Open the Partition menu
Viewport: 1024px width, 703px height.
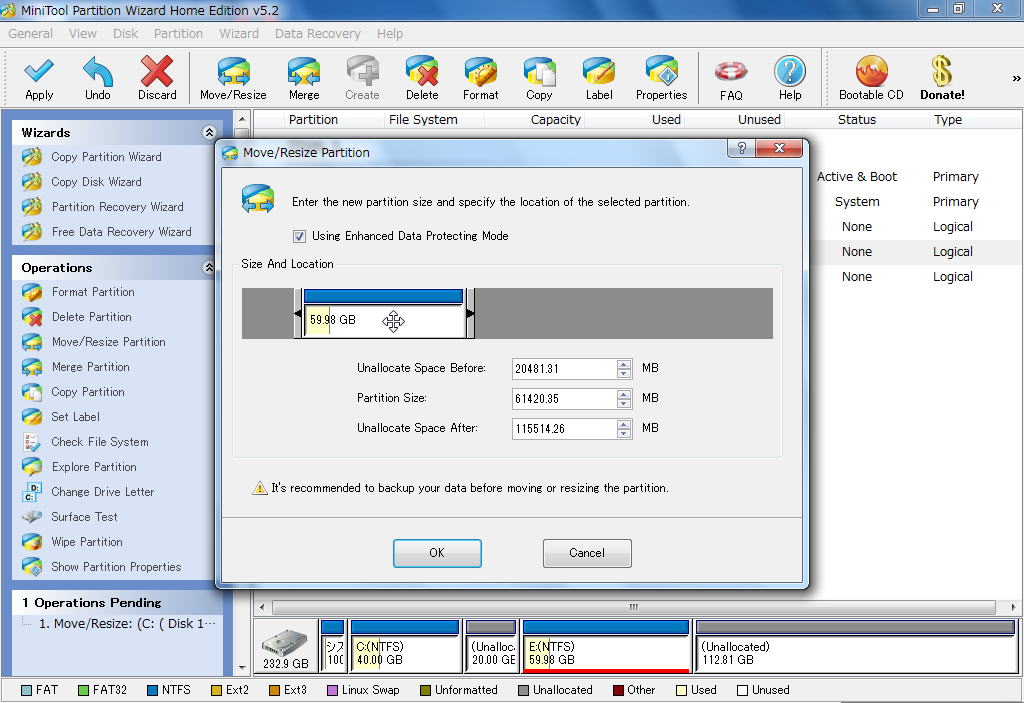(x=178, y=33)
